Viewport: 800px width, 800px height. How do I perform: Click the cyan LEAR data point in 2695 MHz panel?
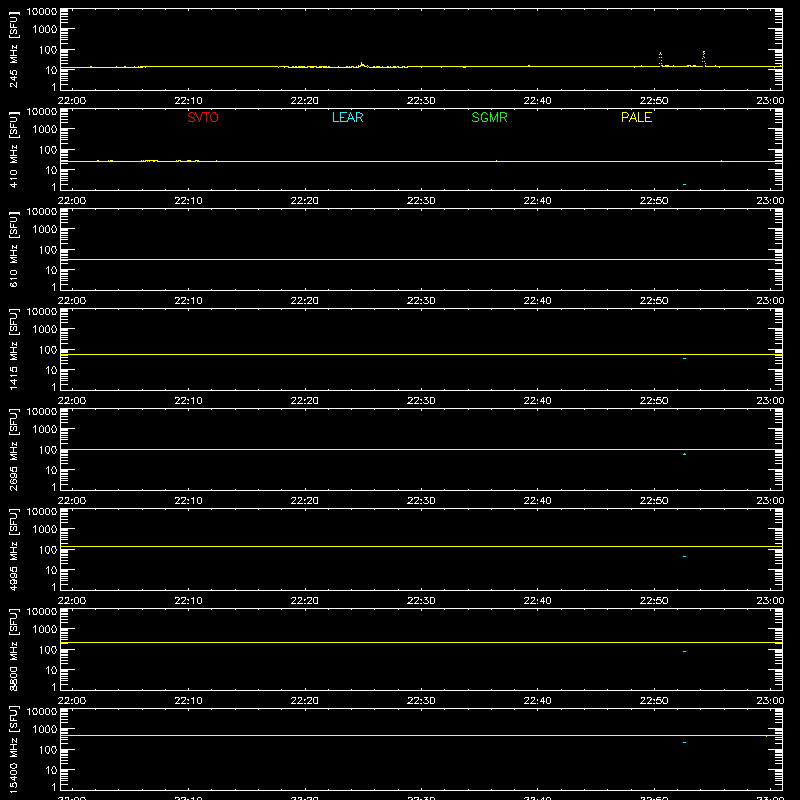(x=684, y=454)
